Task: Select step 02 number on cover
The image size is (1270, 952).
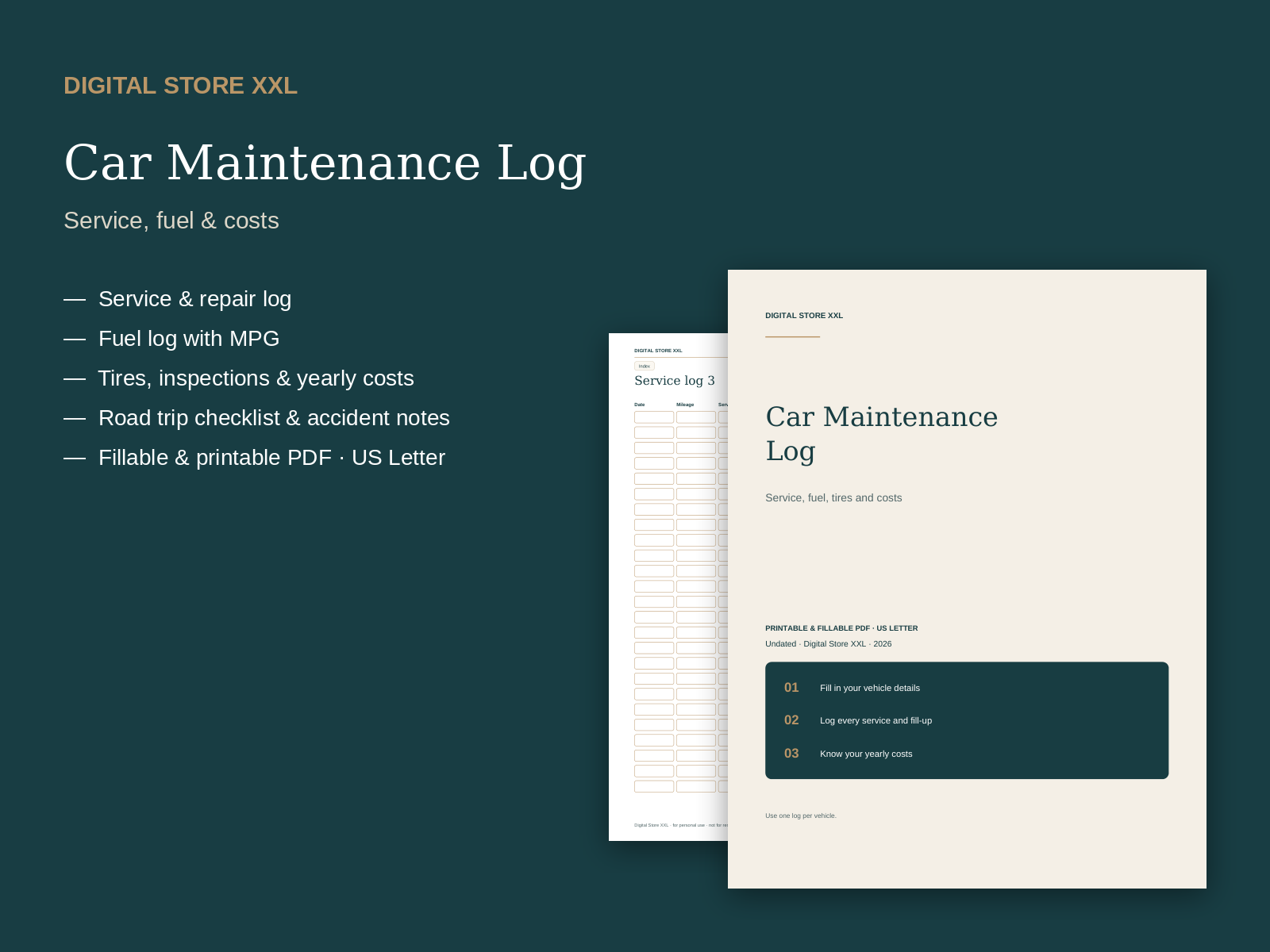Action: (x=791, y=720)
